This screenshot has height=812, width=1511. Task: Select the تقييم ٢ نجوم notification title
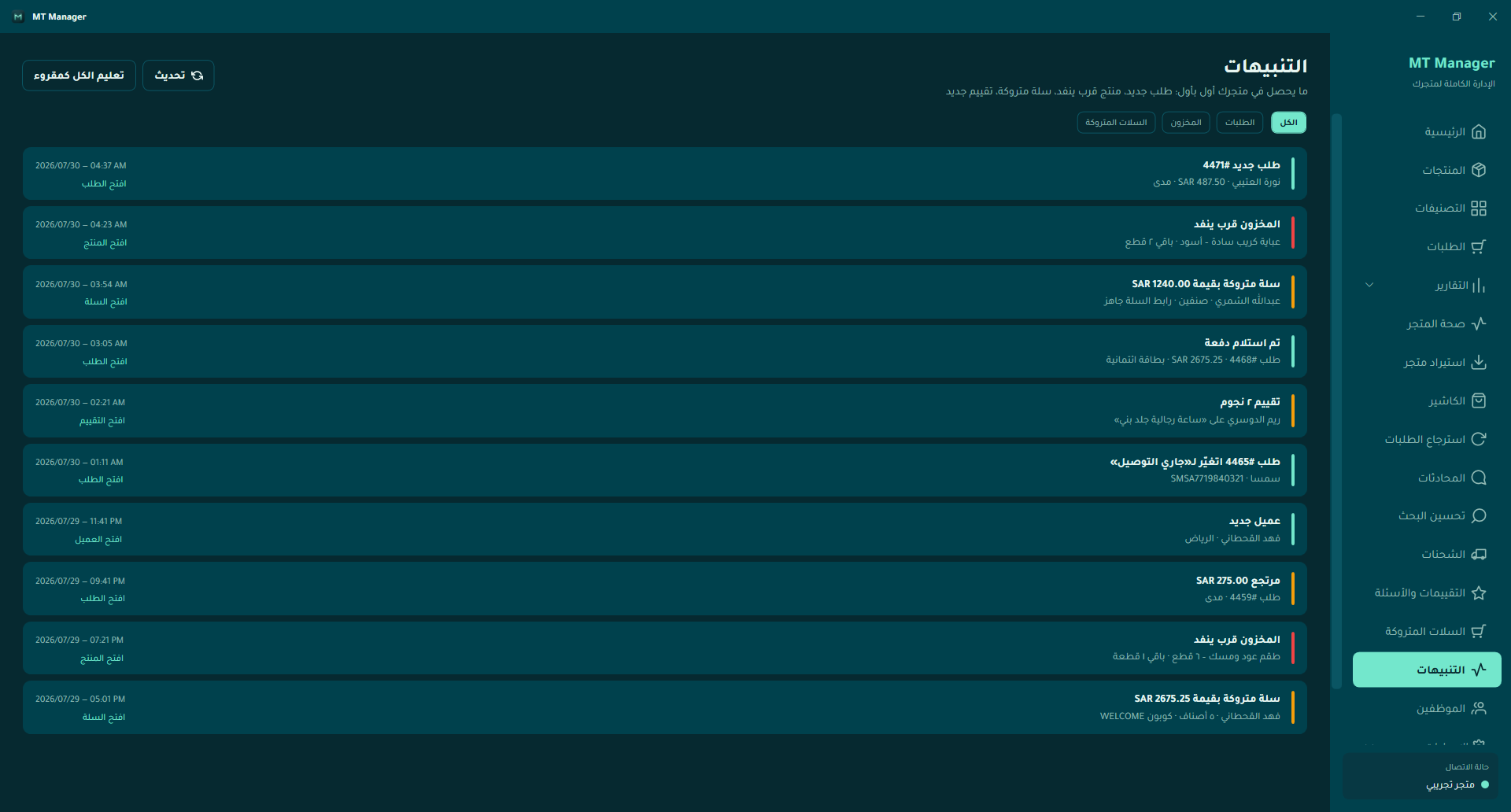click(x=1250, y=402)
